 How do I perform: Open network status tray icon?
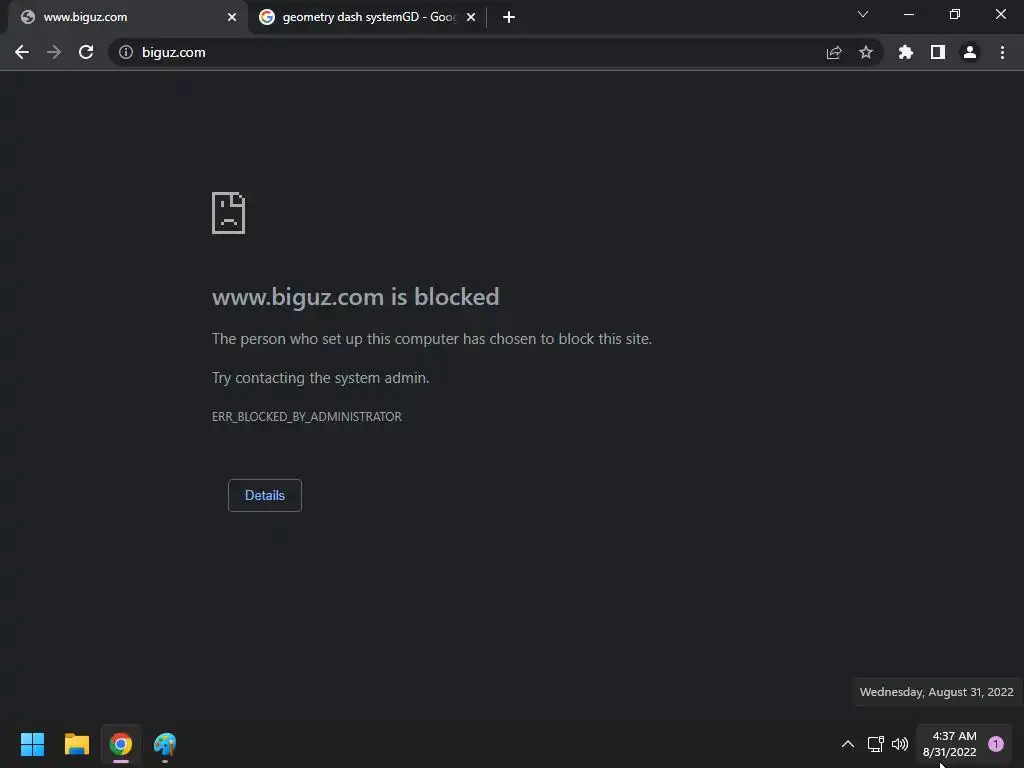875,744
